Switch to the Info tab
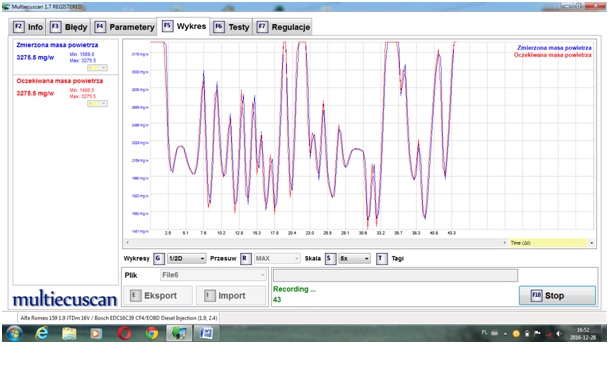 28,27
